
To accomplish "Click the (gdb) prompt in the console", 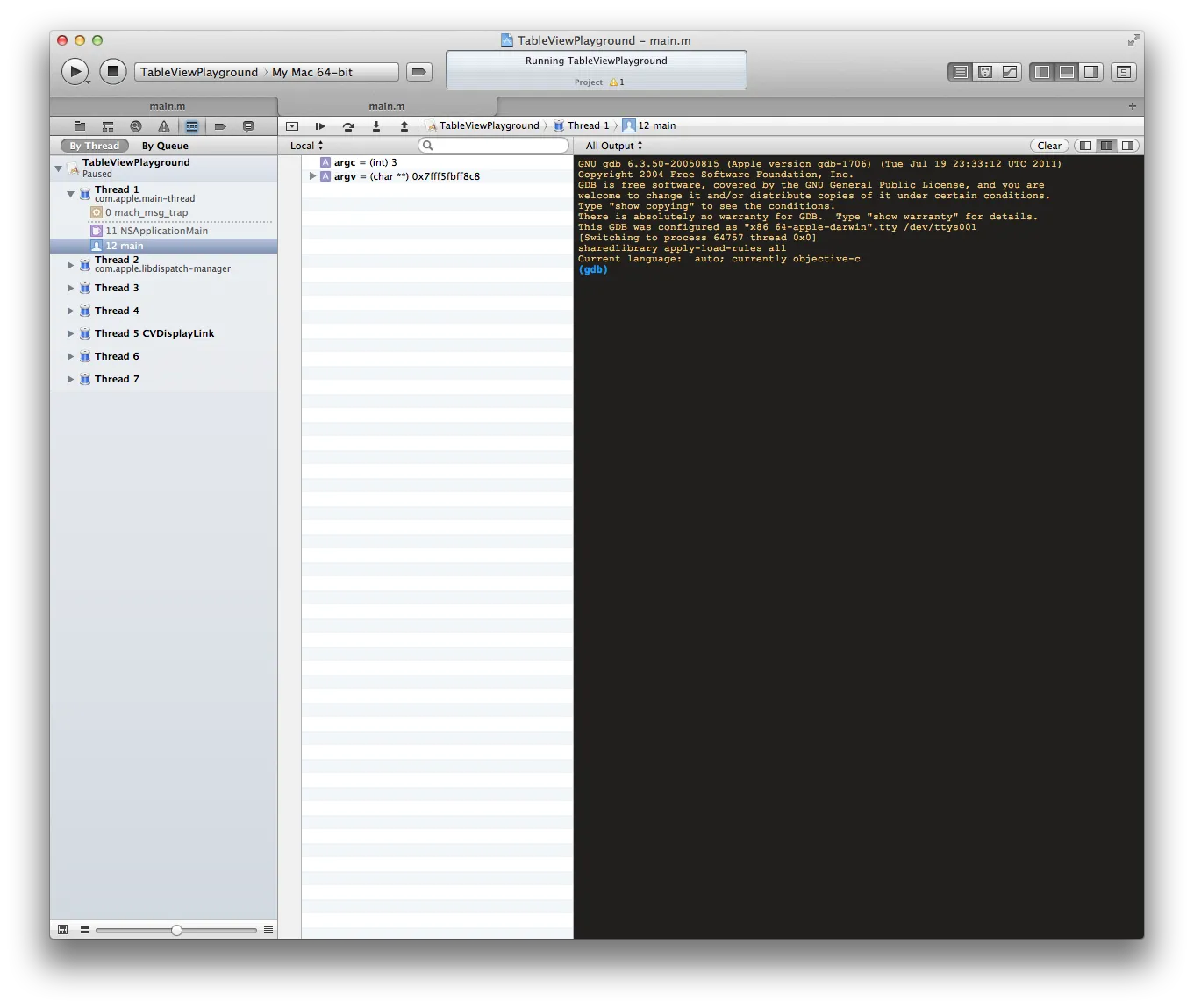I will point(593,269).
